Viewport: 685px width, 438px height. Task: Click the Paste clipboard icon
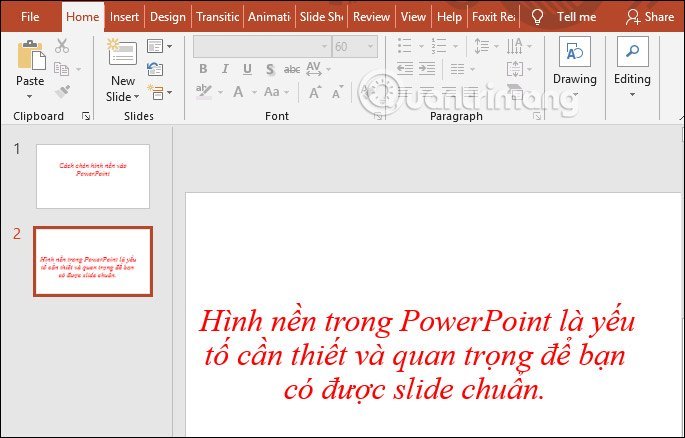coord(31,55)
